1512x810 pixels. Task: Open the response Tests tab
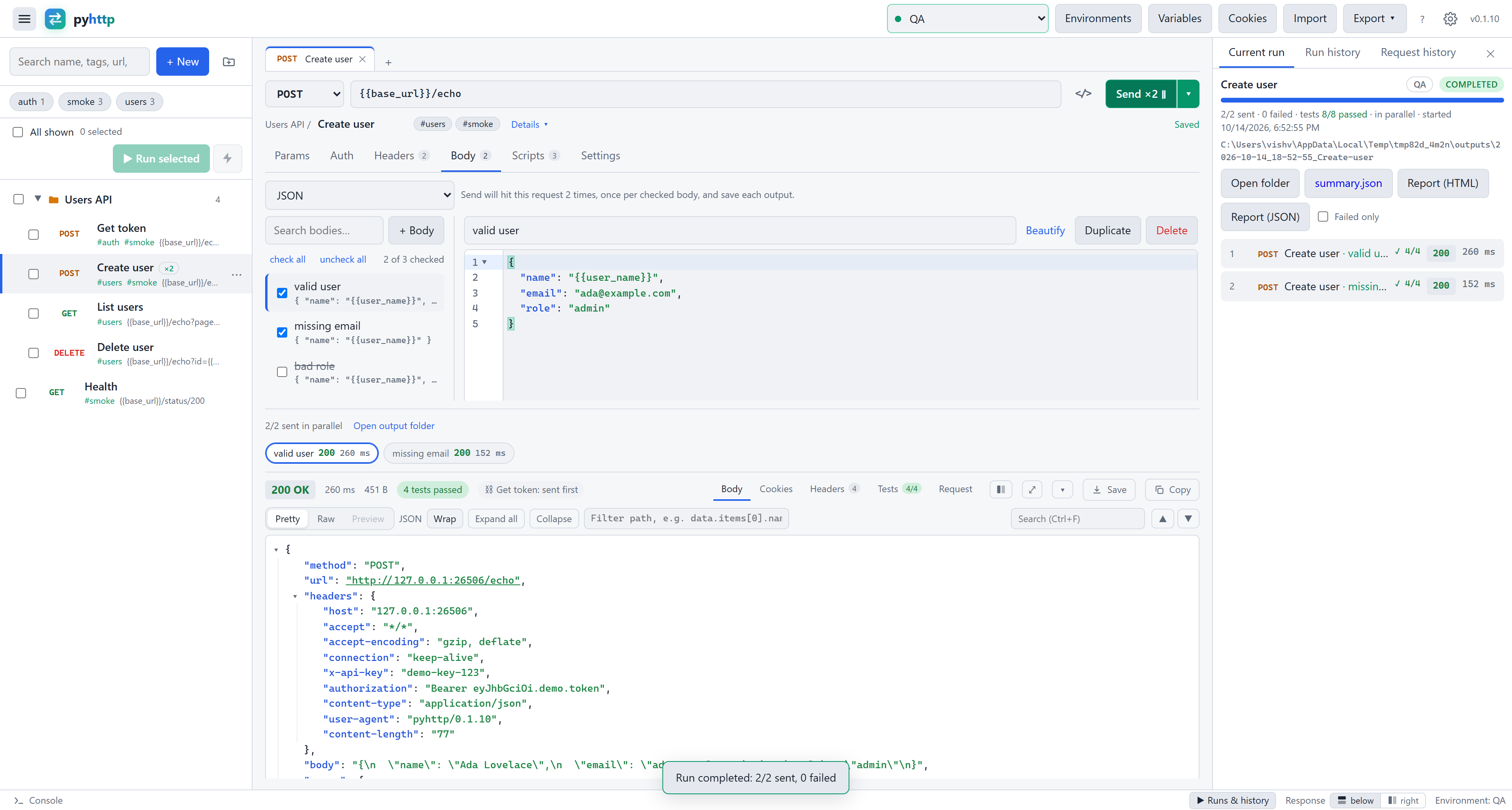pyautogui.click(x=898, y=489)
